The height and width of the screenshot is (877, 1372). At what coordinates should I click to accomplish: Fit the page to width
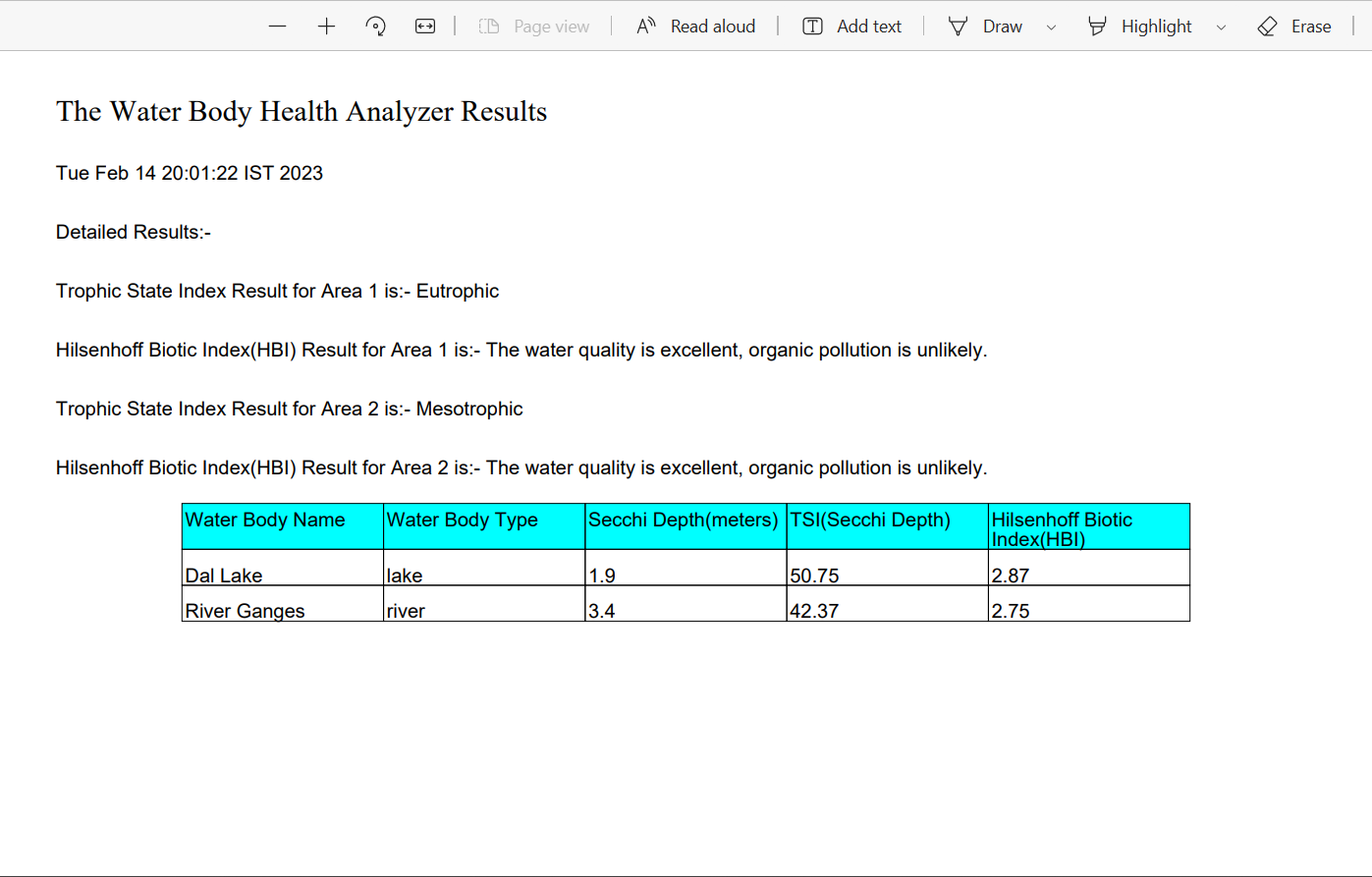[425, 26]
